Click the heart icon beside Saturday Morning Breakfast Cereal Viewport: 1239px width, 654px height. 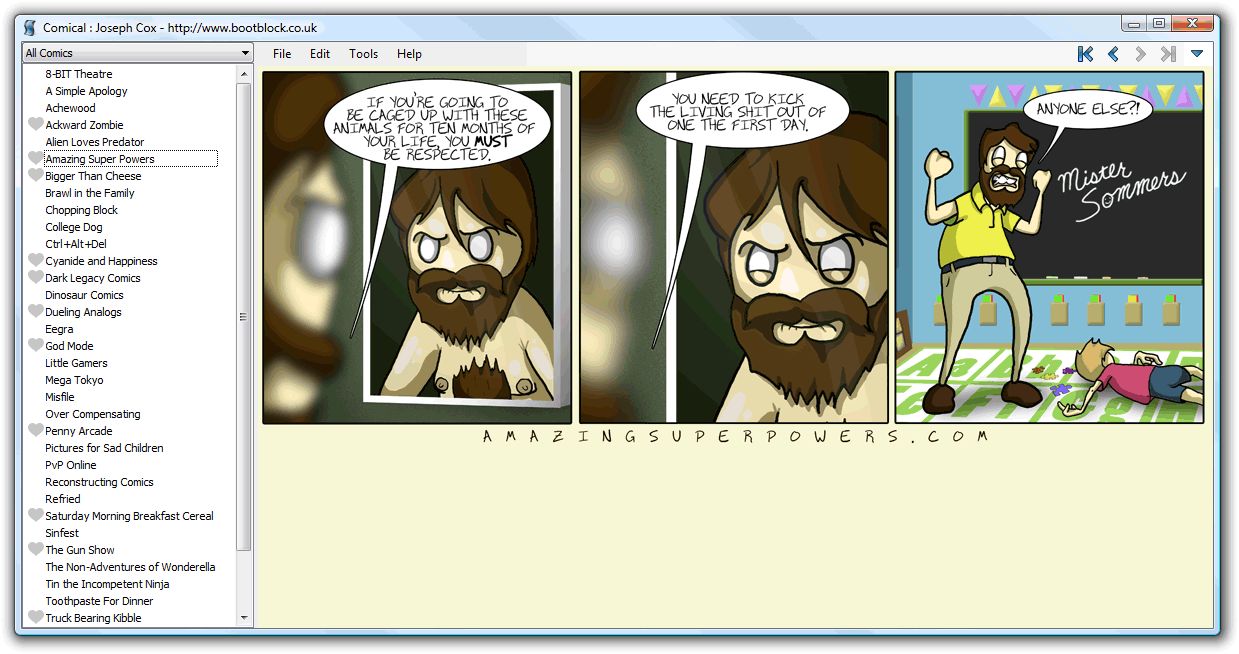(35, 516)
